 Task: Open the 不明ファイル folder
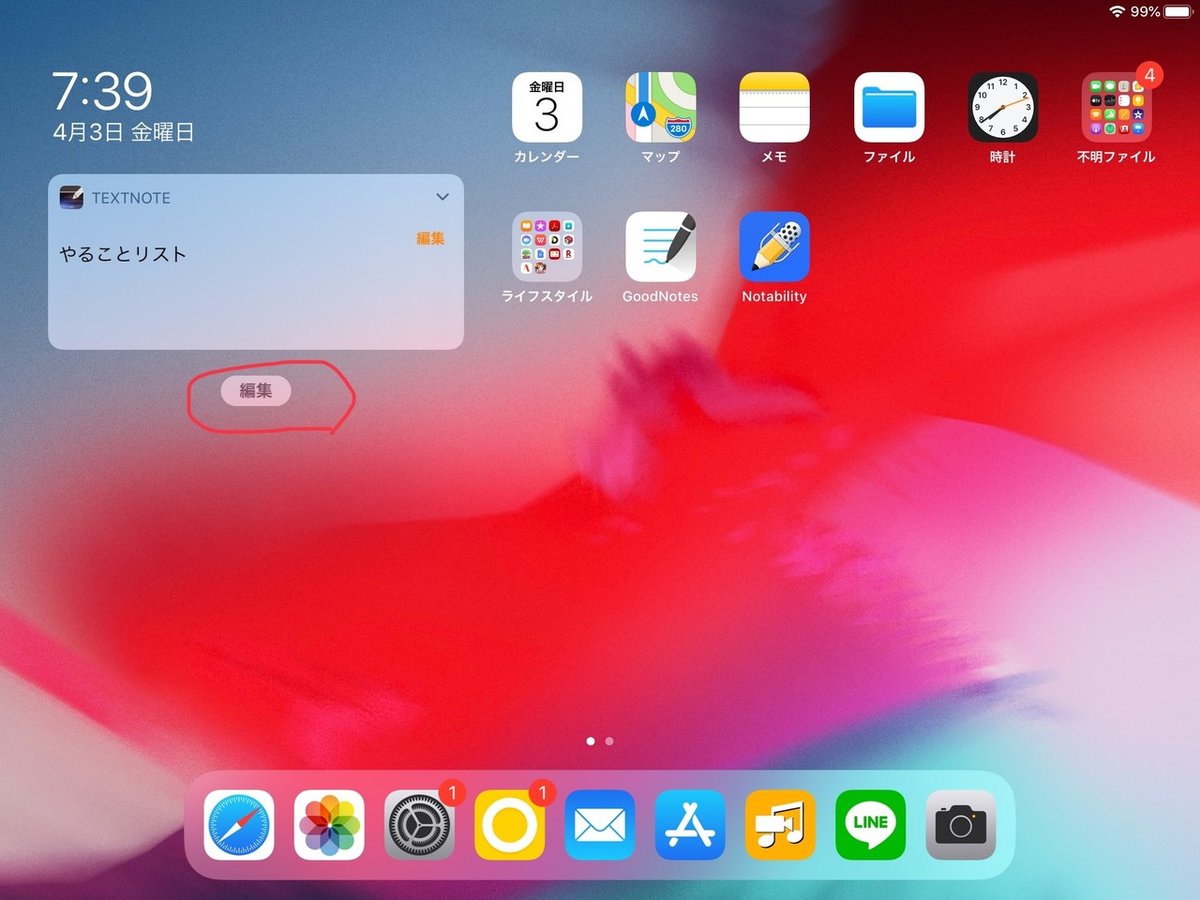pos(1116,110)
